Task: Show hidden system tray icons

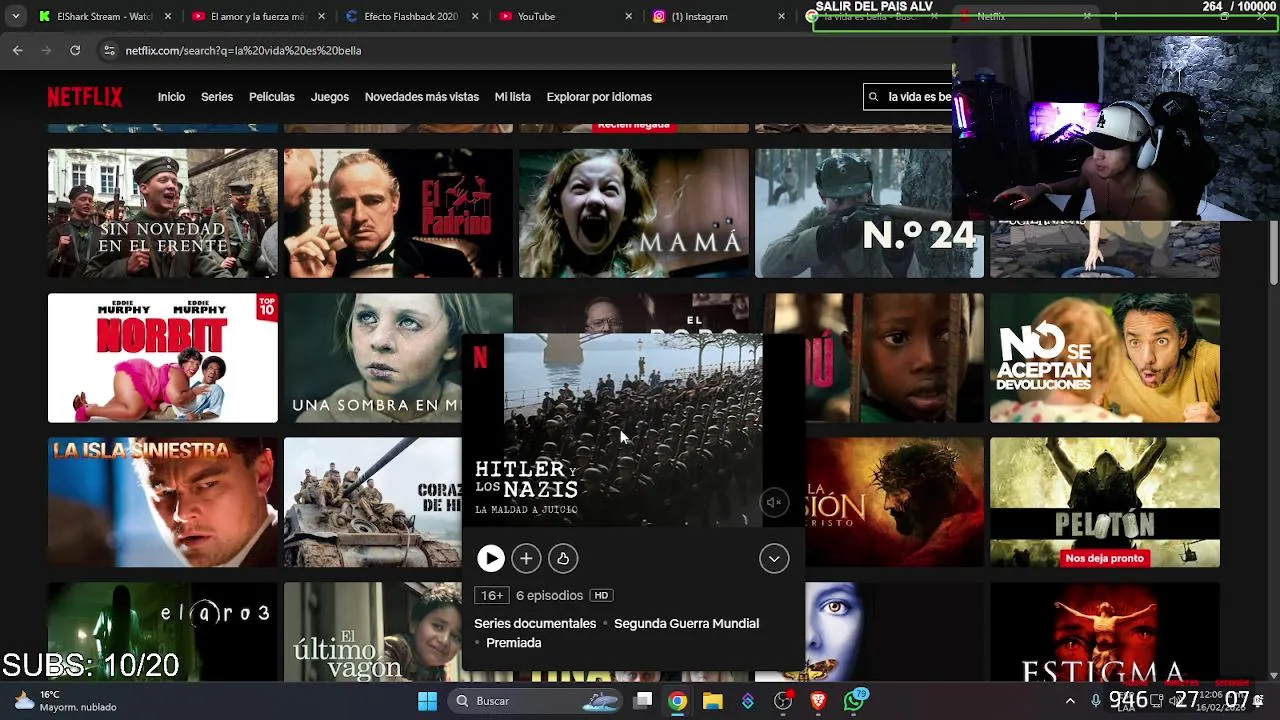Action: [x=1070, y=701]
